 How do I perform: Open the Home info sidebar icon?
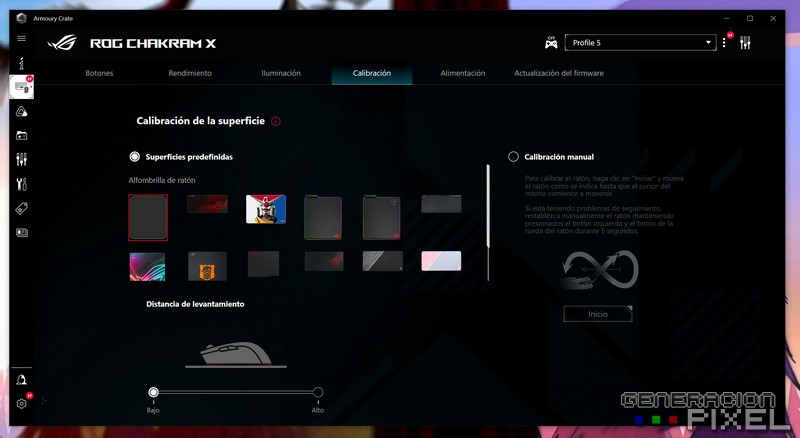pos(21,63)
